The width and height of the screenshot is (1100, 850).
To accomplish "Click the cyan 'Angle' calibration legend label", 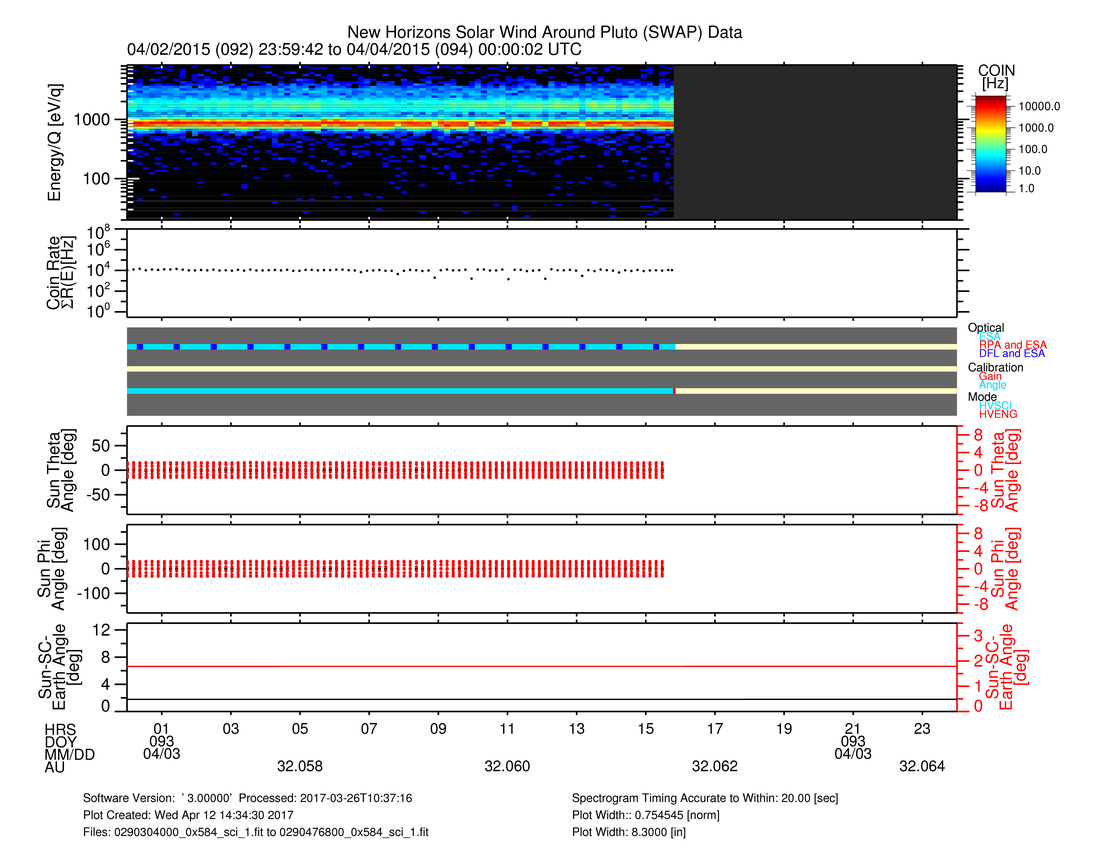I will point(992,385).
